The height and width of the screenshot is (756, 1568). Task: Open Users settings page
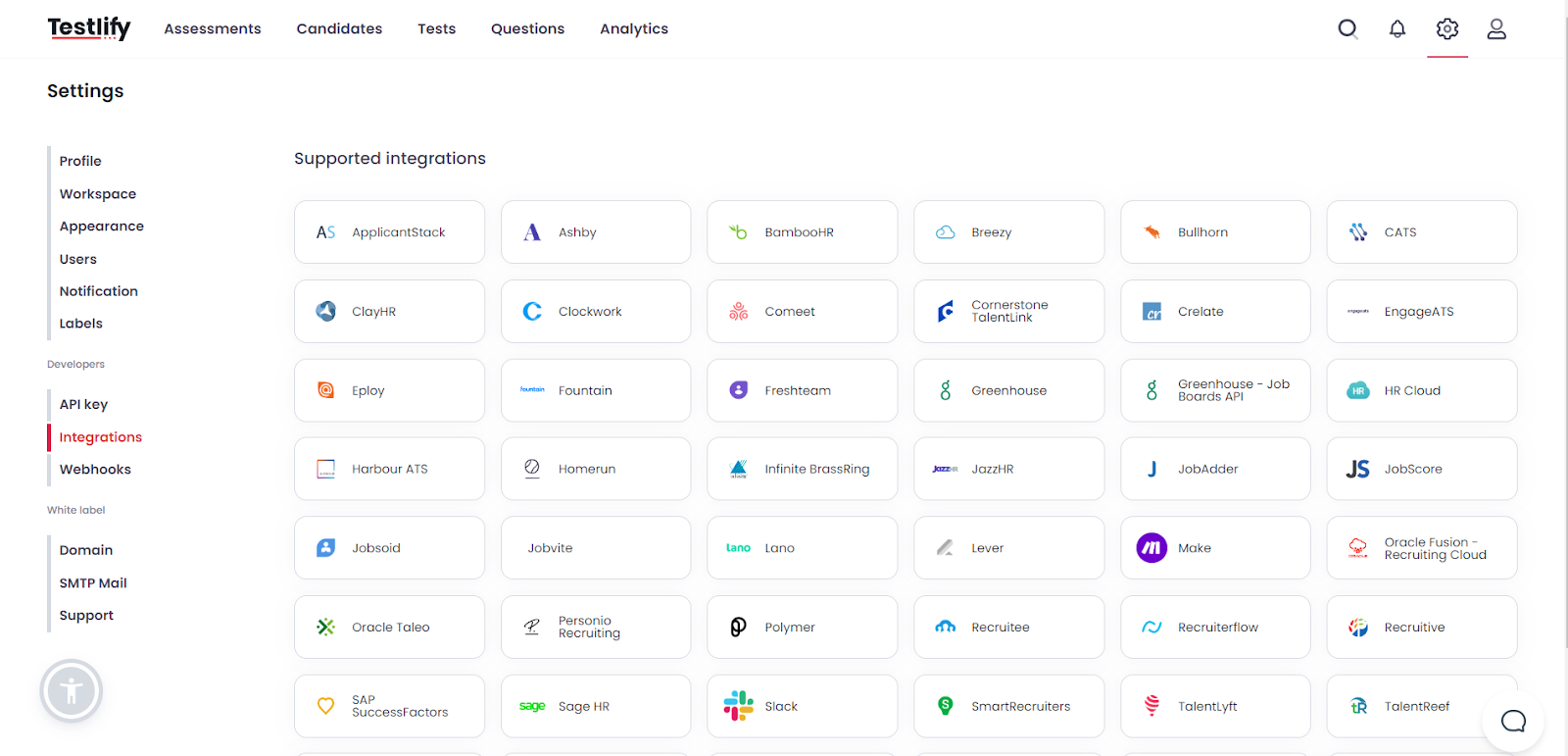(x=78, y=259)
